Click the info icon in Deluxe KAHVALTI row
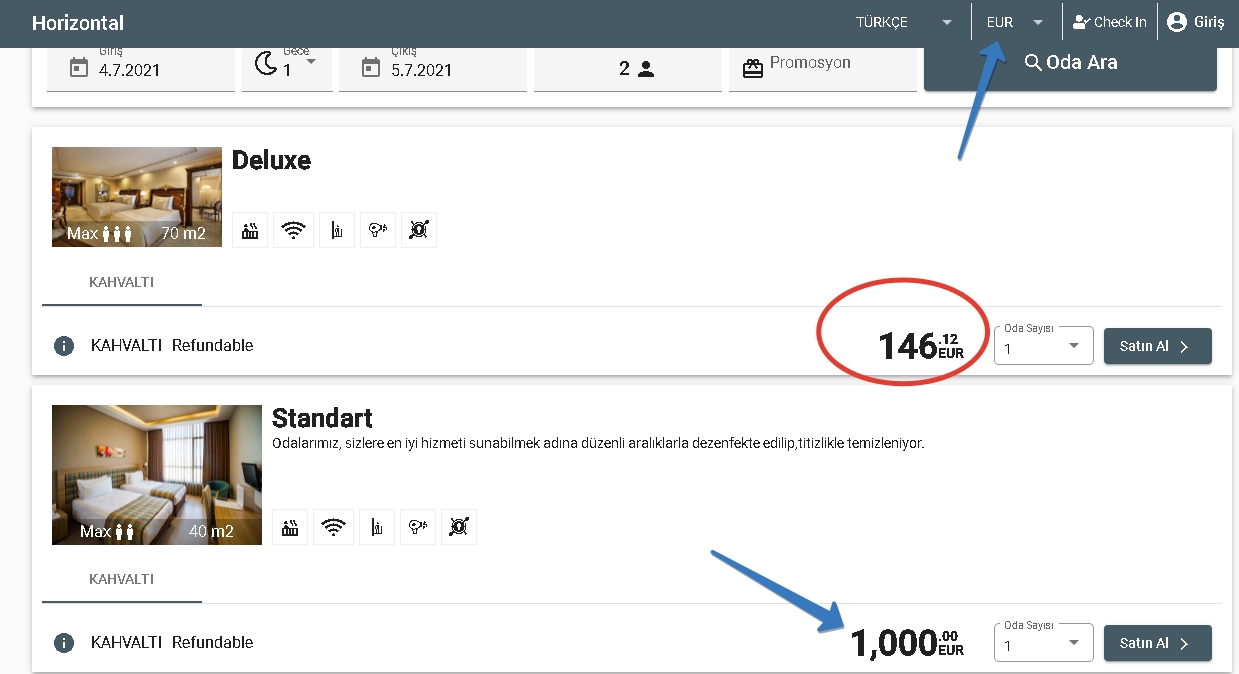The image size is (1239, 674). click(63, 346)
